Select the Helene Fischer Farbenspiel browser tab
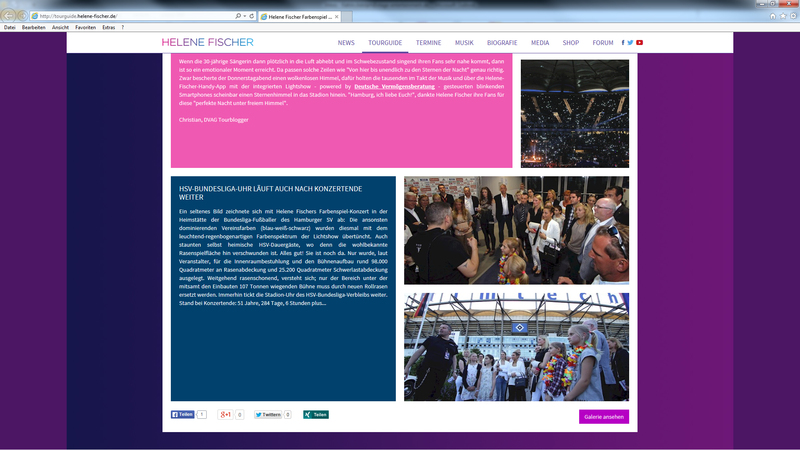Image resolution: width=800 pixels, height=450 pixels. pyautogui.click(x=297, y=17)
